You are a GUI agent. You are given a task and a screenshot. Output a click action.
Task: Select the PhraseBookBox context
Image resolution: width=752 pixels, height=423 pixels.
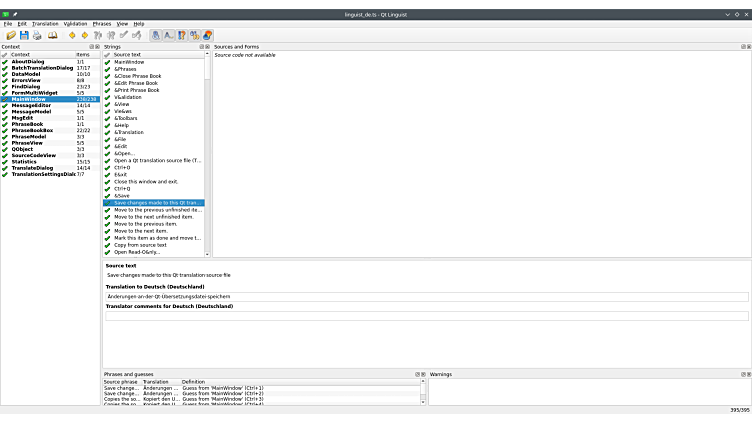tap(32, 130)
